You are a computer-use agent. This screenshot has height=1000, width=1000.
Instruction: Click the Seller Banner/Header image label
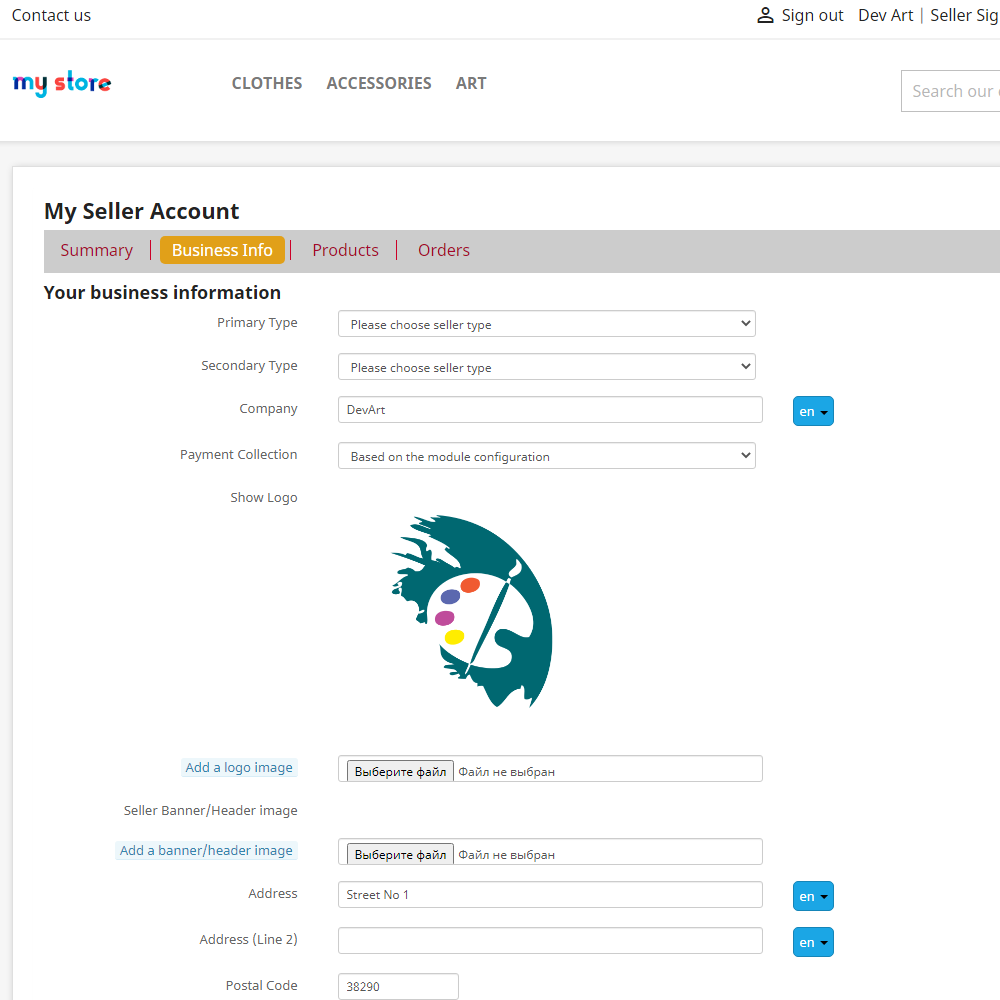pos(210,810)
